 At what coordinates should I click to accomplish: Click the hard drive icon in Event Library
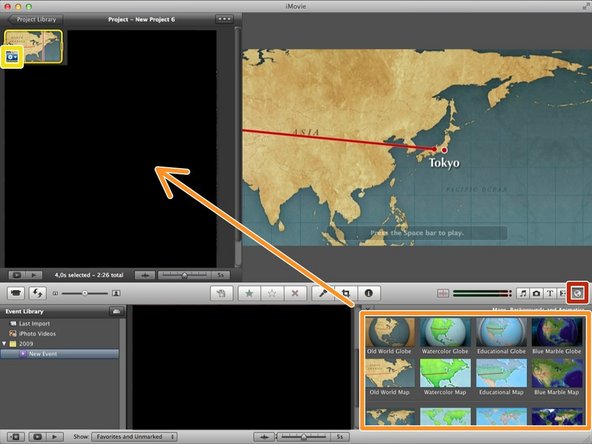coord(116,311)
